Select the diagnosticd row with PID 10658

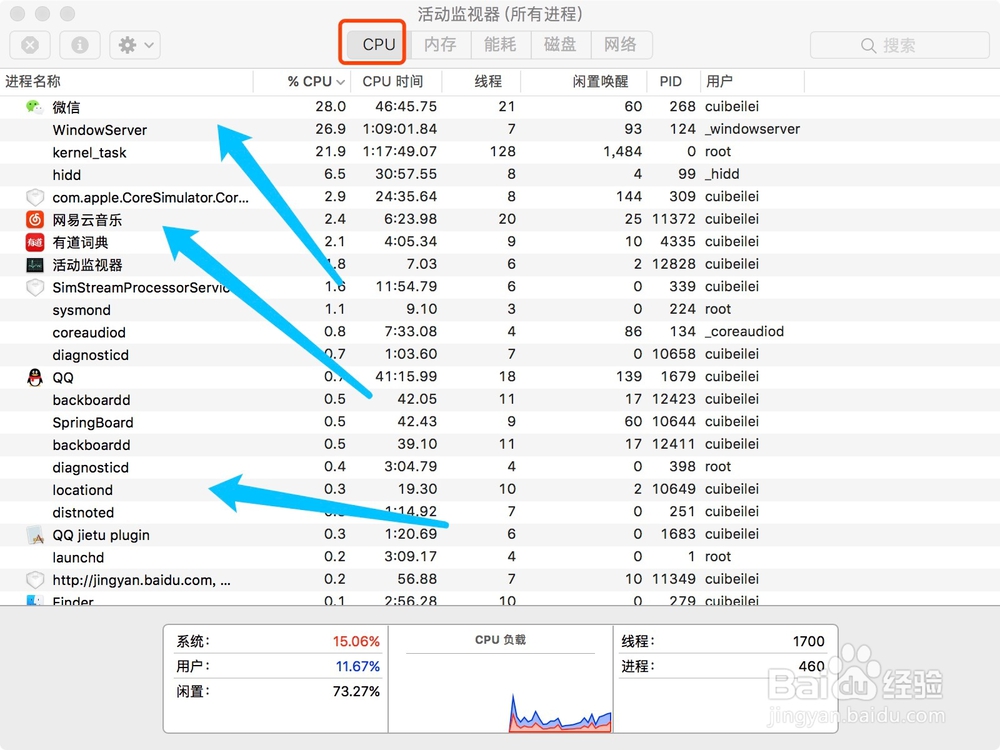(x=500, y=354)
